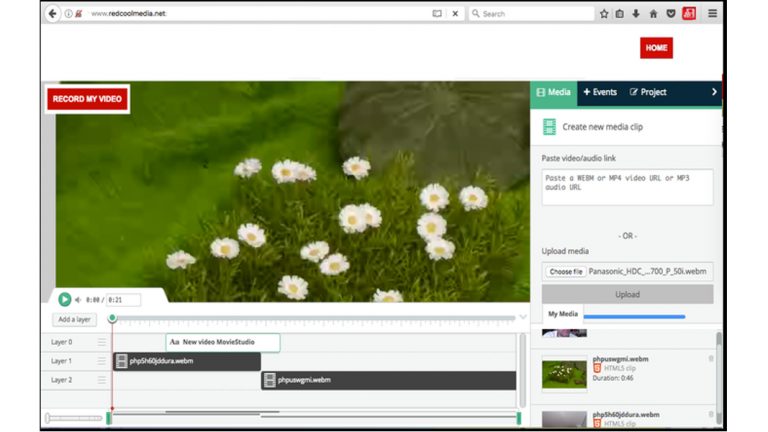768x432 pixels.
Task: Select the php5h60jddura.webm timeline clip
Action: [x=187, y=361]
